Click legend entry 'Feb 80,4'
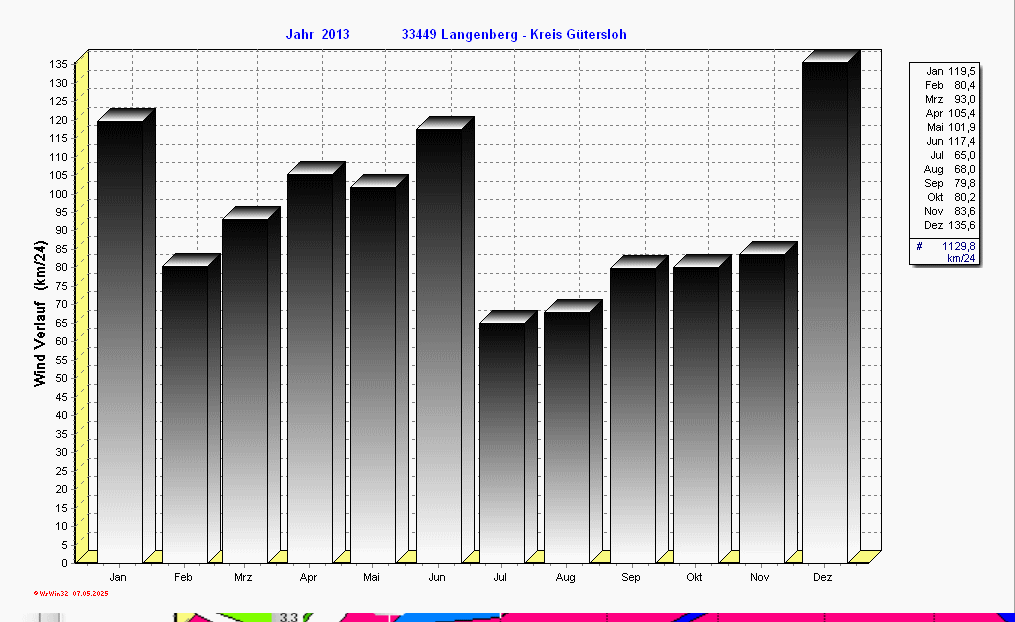 pos(950,85)
